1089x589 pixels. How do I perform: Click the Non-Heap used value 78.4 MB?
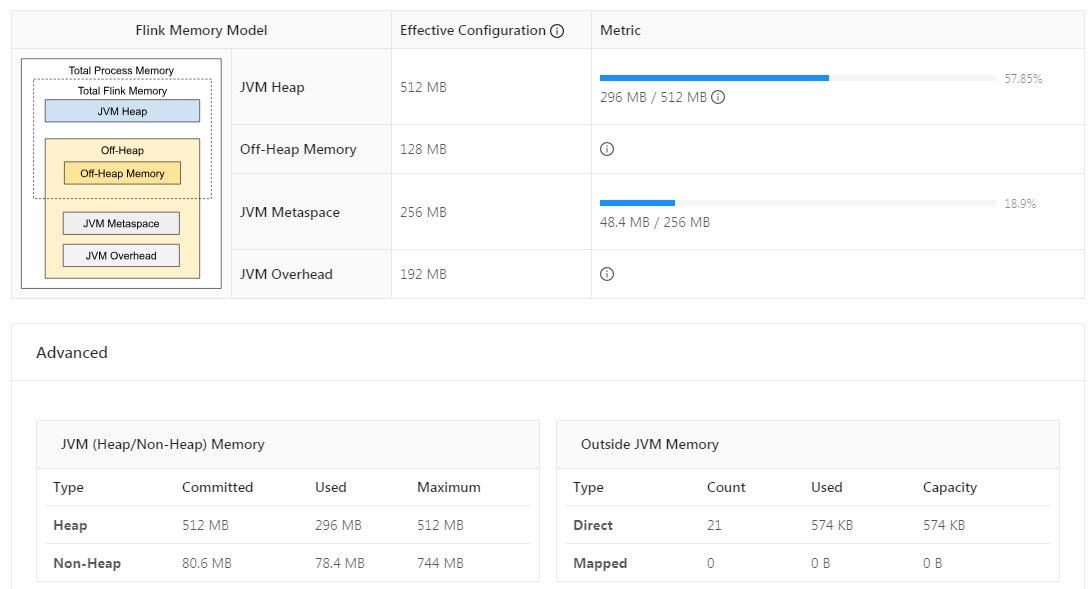tap(340, 563)
